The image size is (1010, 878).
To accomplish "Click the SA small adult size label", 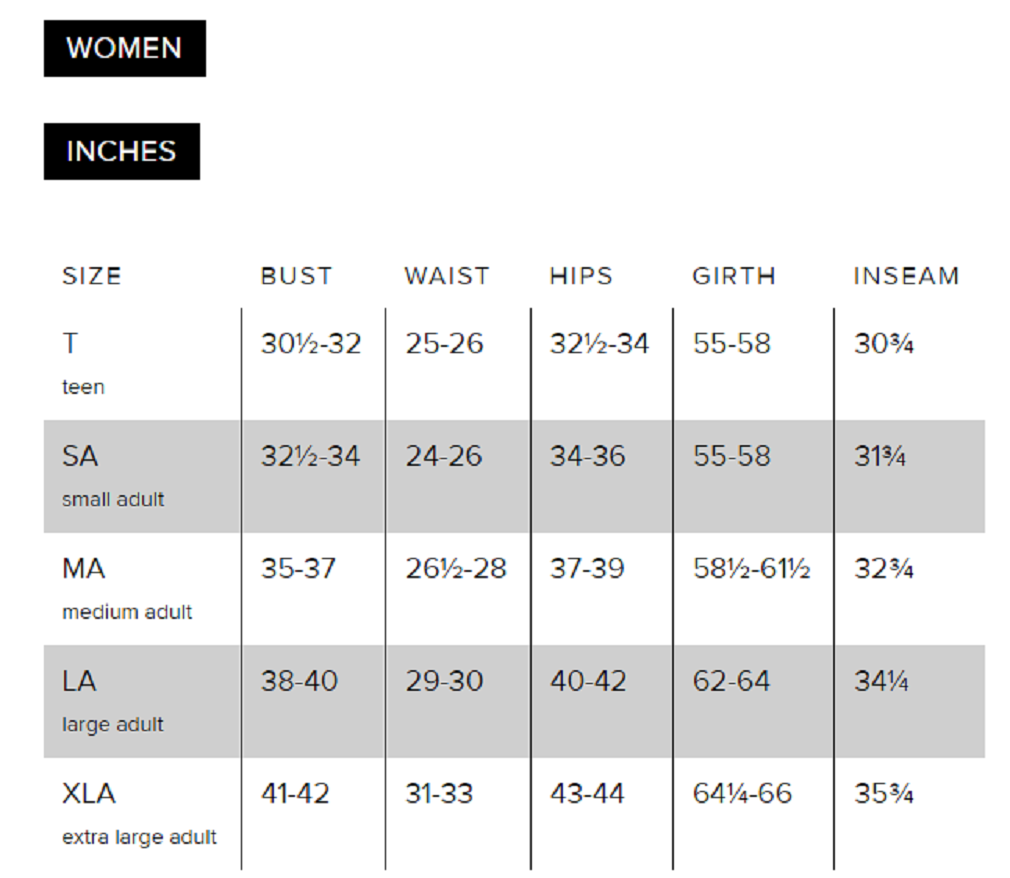I will [x=112, y=475].
